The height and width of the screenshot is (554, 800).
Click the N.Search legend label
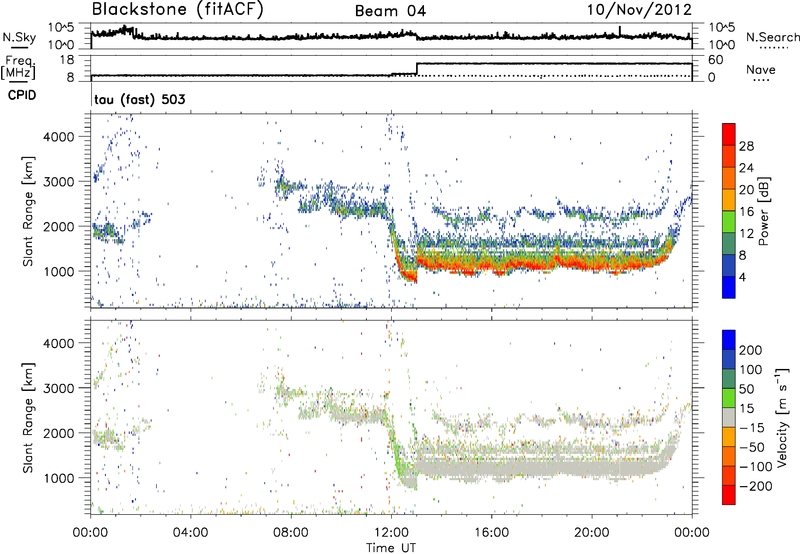point(772,37)
